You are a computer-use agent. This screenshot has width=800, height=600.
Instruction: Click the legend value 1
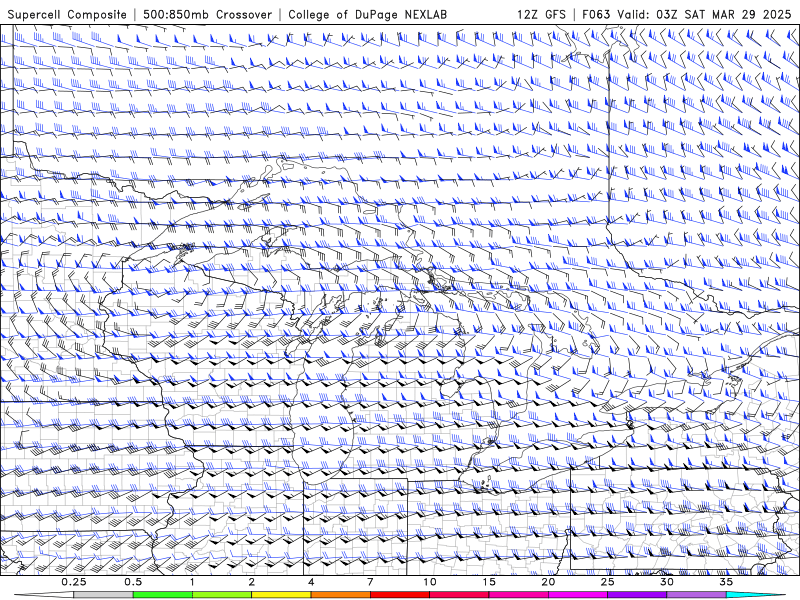192,582
